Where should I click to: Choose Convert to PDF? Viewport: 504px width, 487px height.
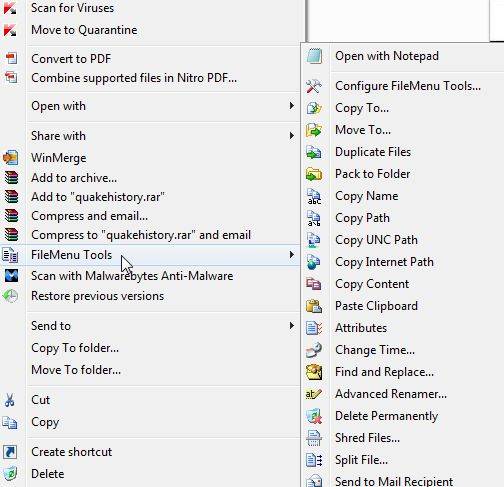coord(71,59)
